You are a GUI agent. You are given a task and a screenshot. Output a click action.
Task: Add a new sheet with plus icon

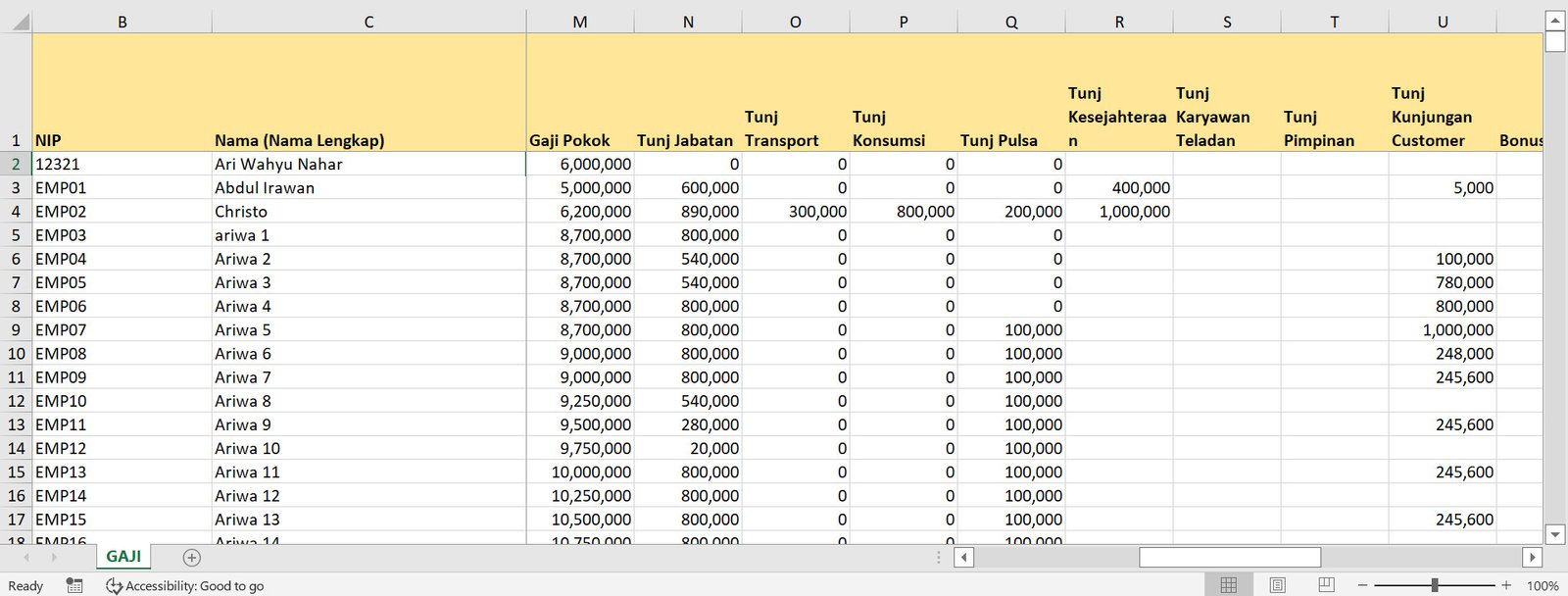pyautogui.click(x=192, y=558)
